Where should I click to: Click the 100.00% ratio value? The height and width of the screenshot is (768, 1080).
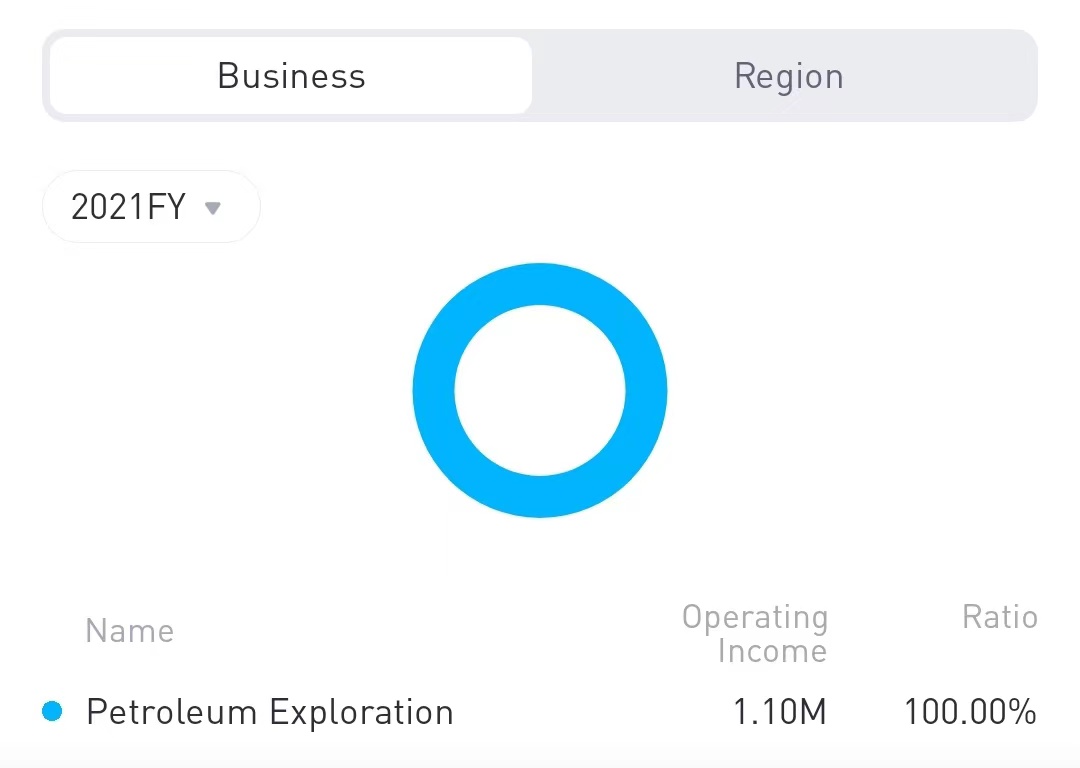click(970, 712)
